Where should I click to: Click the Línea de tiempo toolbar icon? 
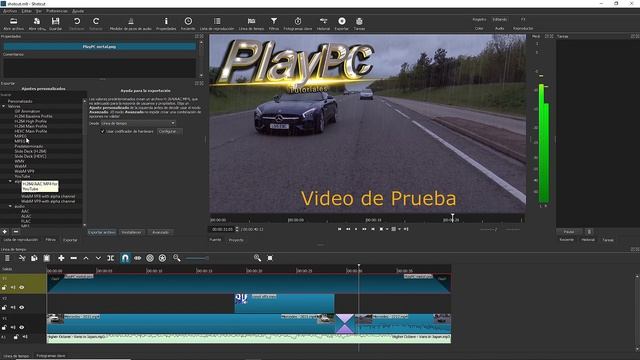tap(251, 21)
